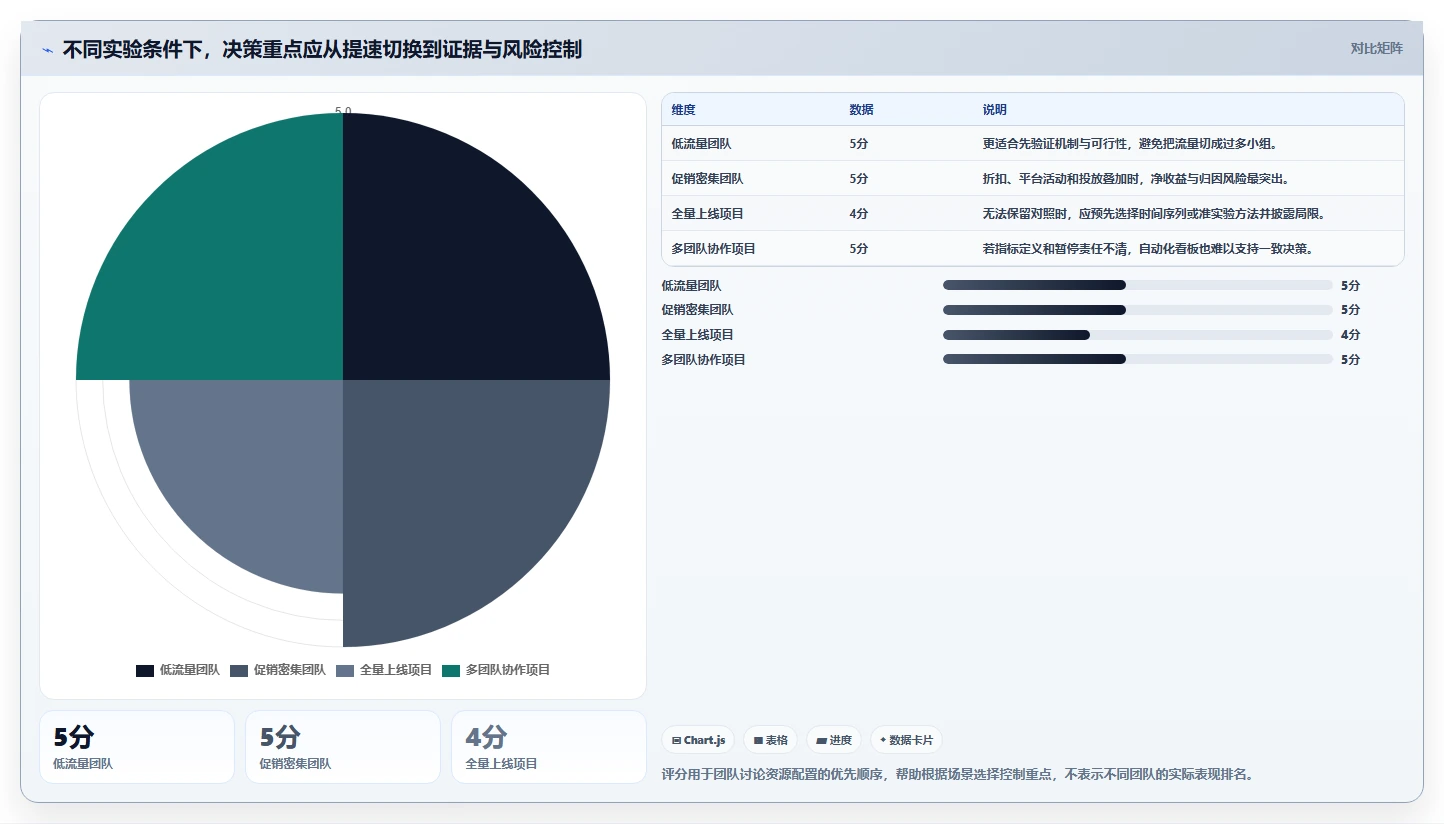
Task: Click the 低流量团队 legend label
Action: (189, 670)
